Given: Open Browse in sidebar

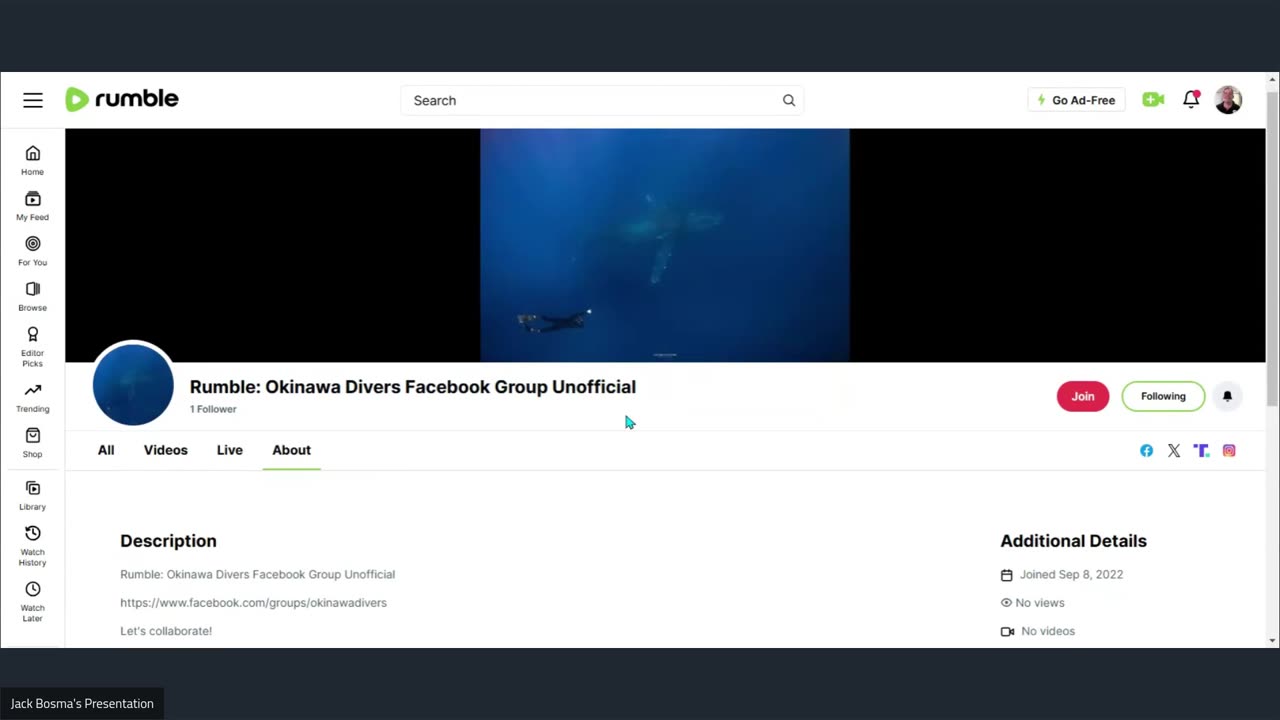Looking at the screenshot, I should pyautogui.click(x=33, y=296).
